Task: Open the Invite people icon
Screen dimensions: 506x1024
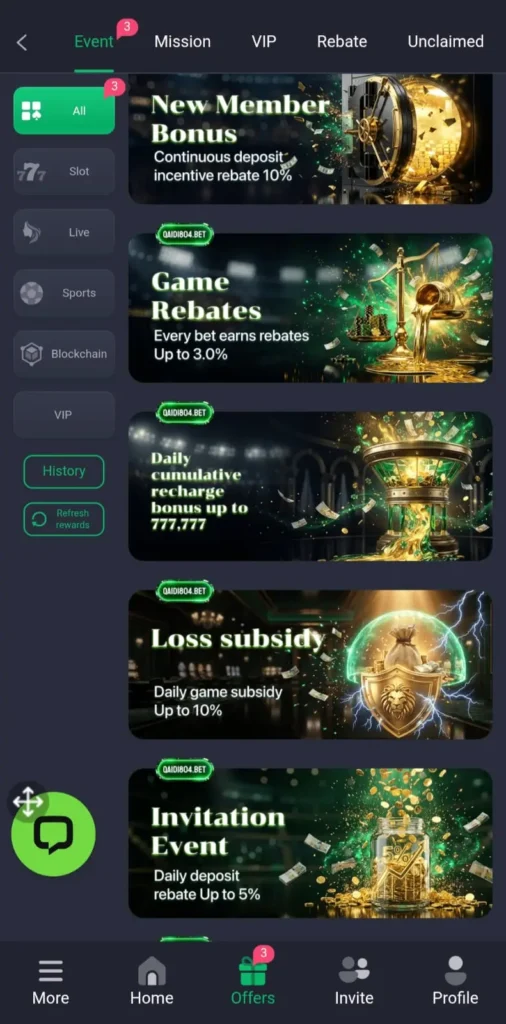Action: click(354, 970)
